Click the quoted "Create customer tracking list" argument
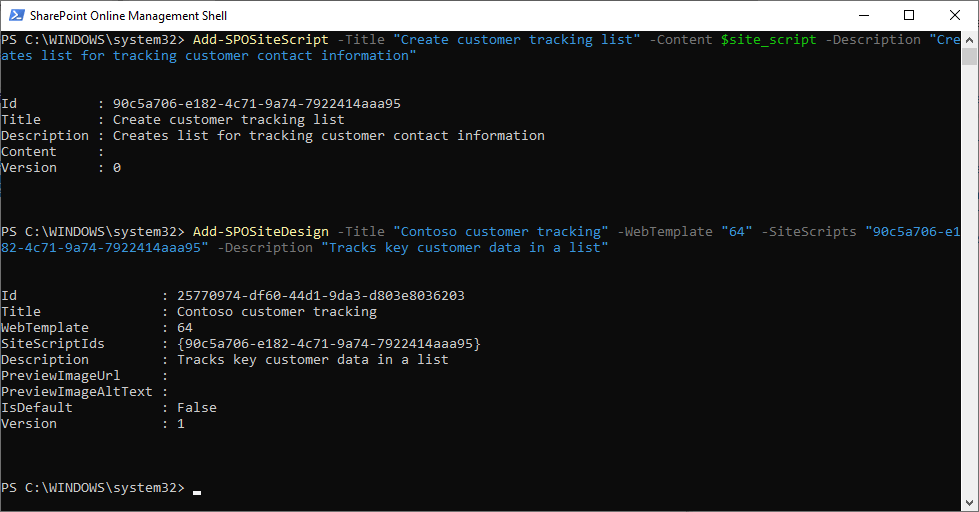The width and height of the screenshot is (979, 512). (517, 40)
